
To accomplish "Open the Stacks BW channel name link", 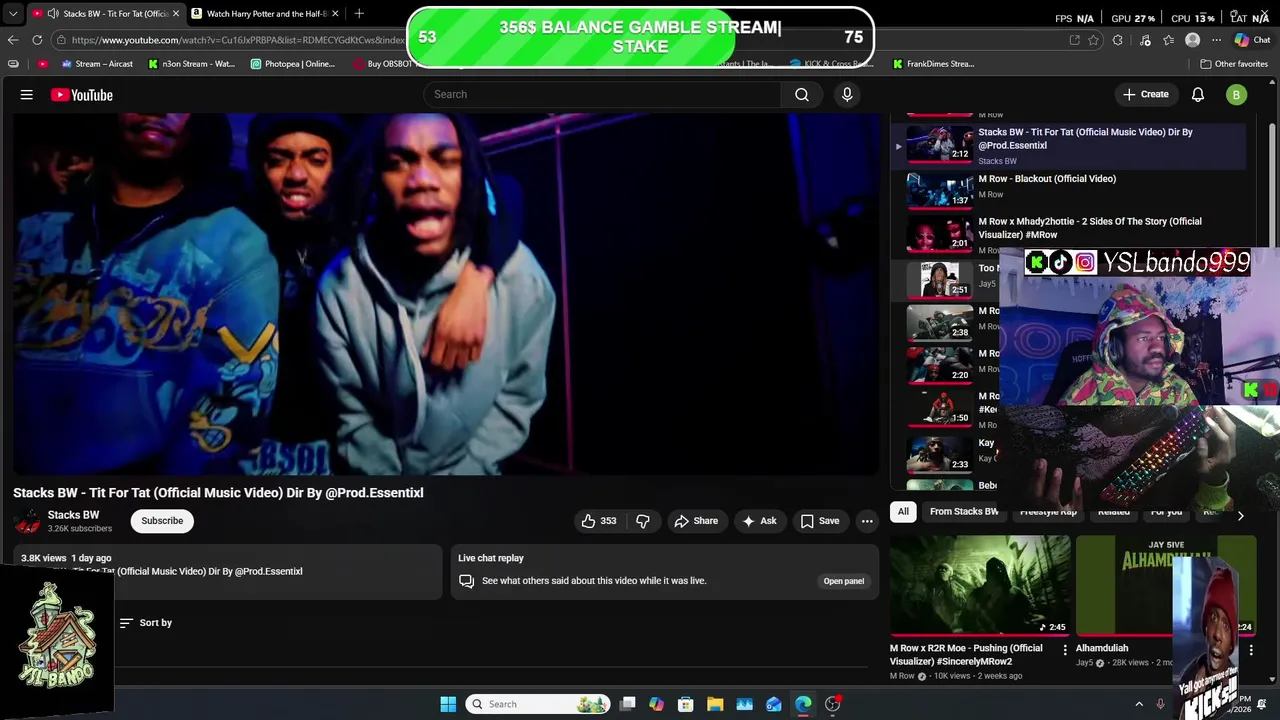I will pyautogui.click(x=74, y=515).
